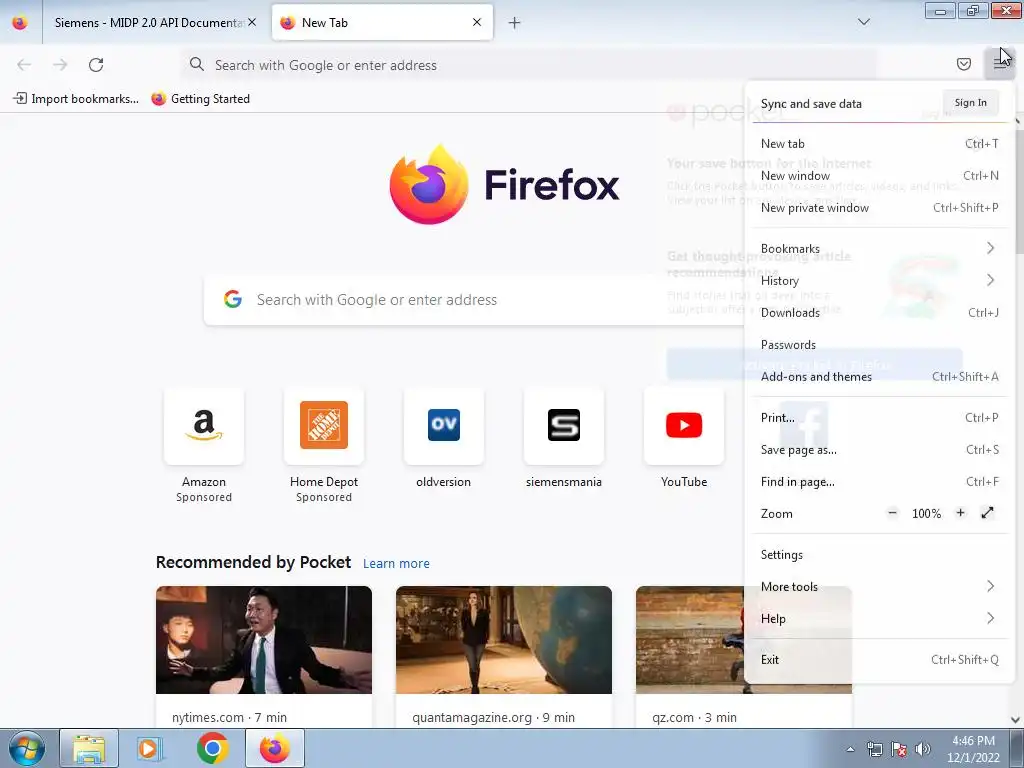The image size is (1024, 768).
Task: Reload the current page
Action: point(96,65)
